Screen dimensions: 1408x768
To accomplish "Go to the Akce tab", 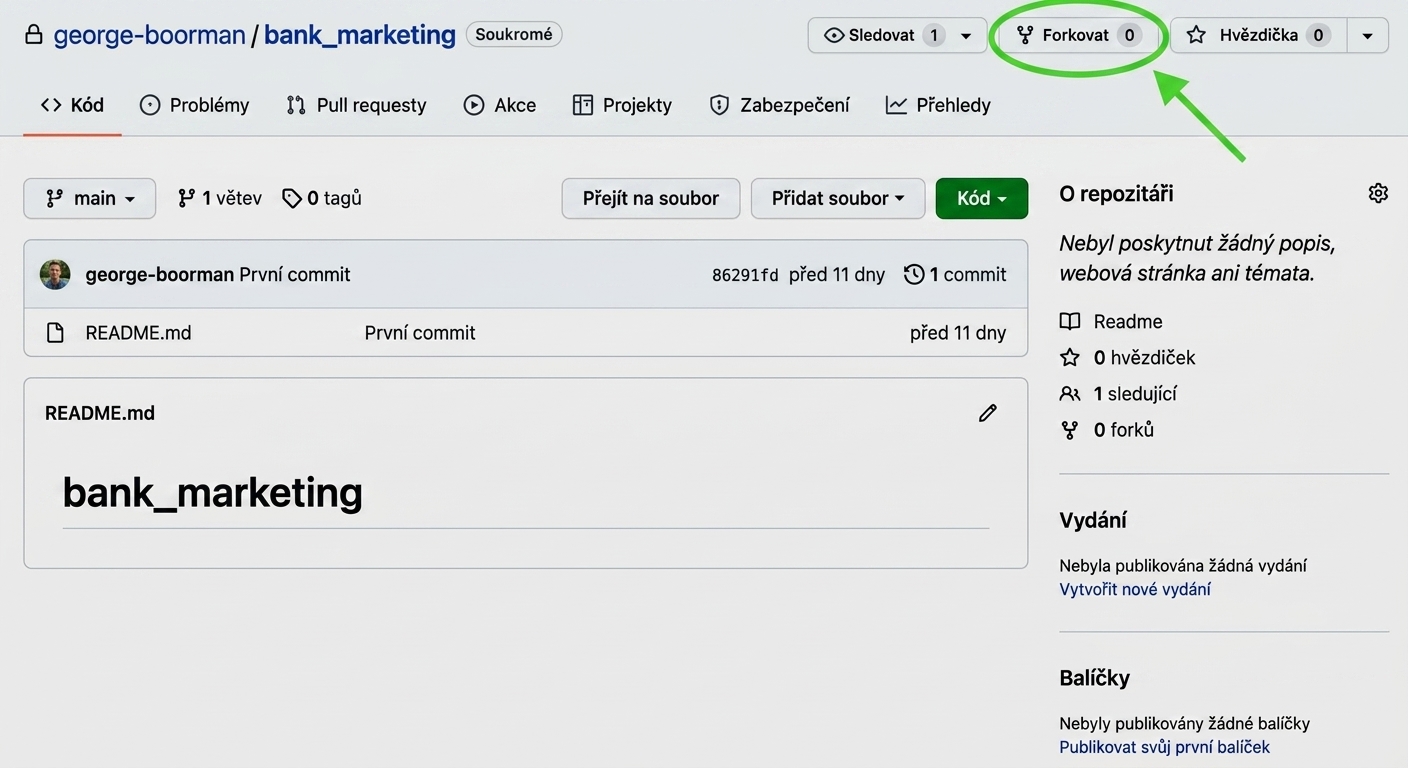I will (x=500, y=105).
